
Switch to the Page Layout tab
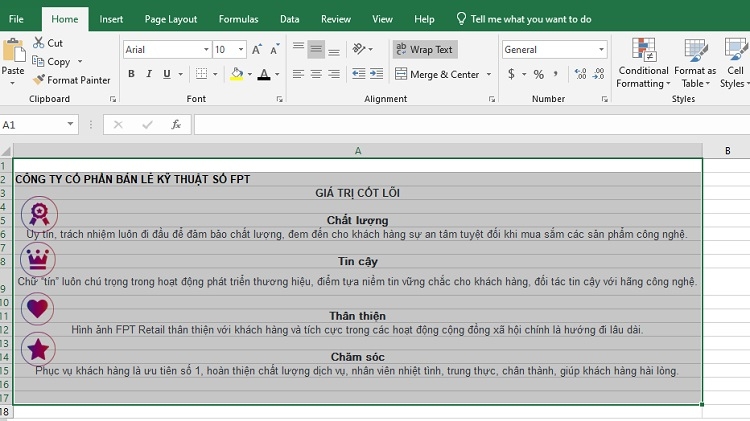(x=171, y=19)
